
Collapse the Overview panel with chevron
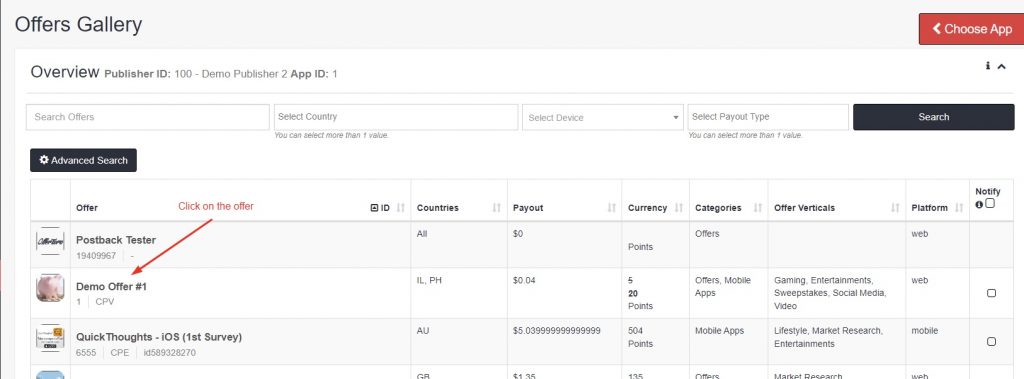(1001, 67)
